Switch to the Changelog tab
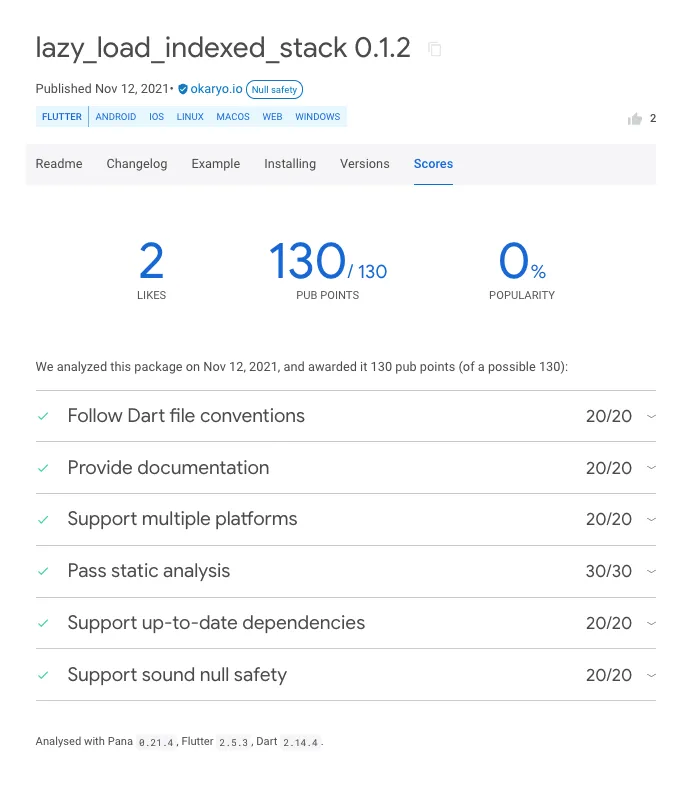Screen dimensions: 695x785 (x=137, y=164)
